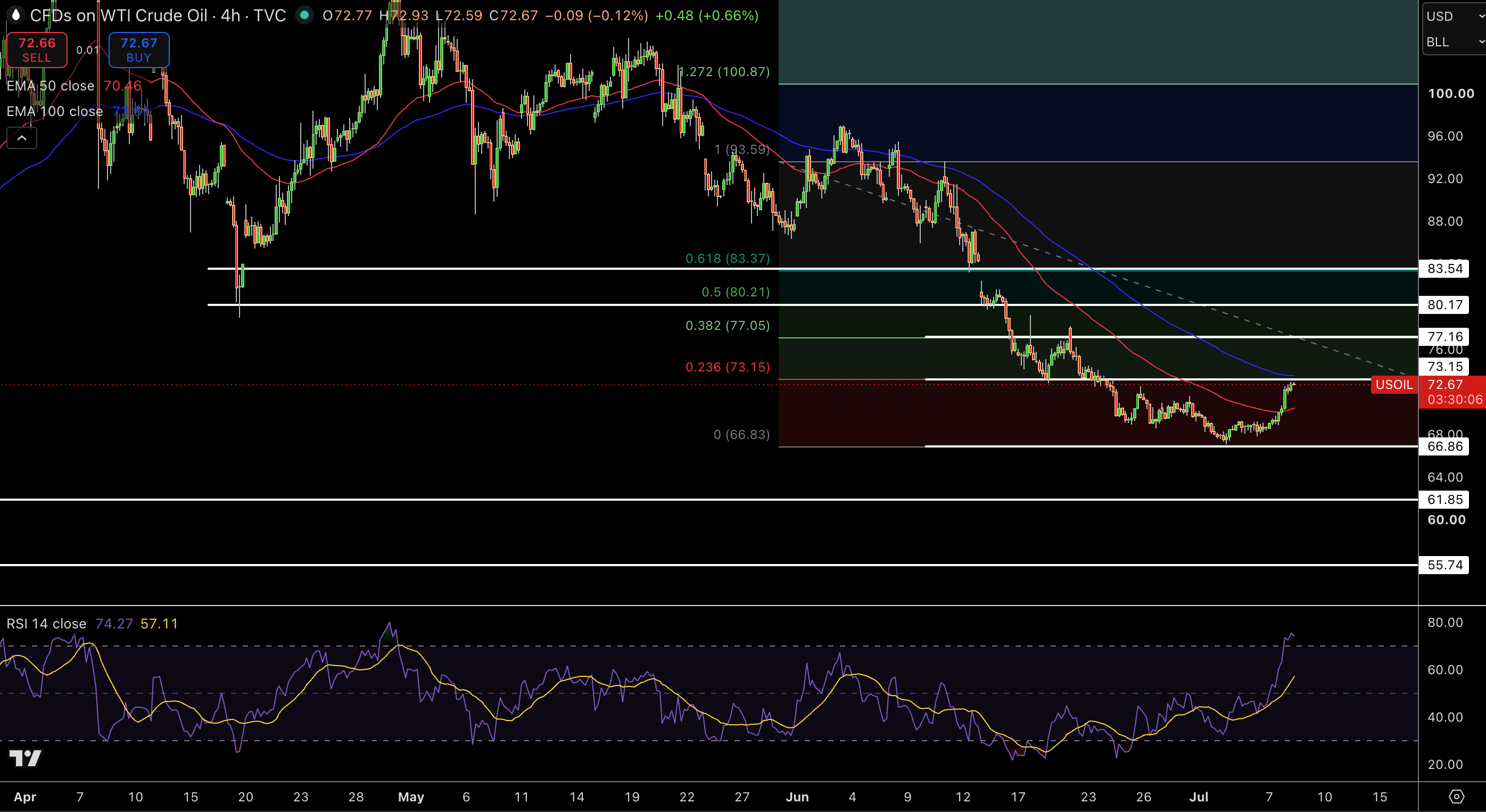Click the 61.85 horizontal line price label
This screenshot has height=812, width=1486.
[x=1444, y=500]
